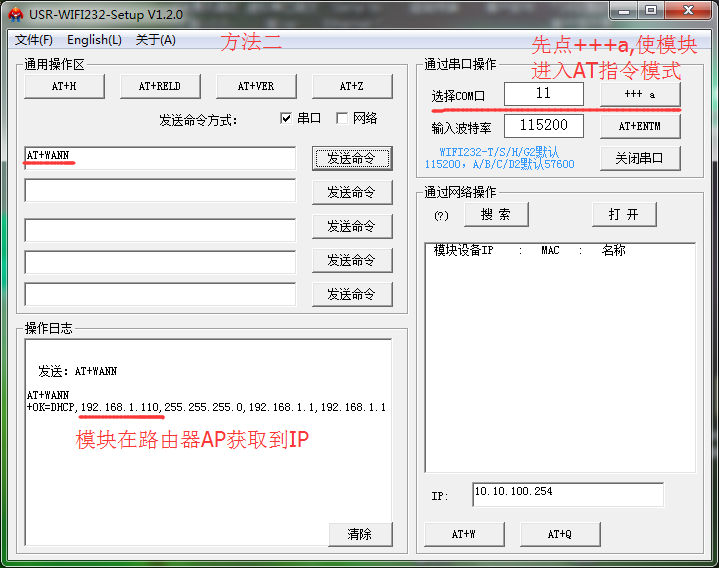Toggle the 串口 serial port checkbox
The width and height of the screenshot is (719, 568).
287,118
